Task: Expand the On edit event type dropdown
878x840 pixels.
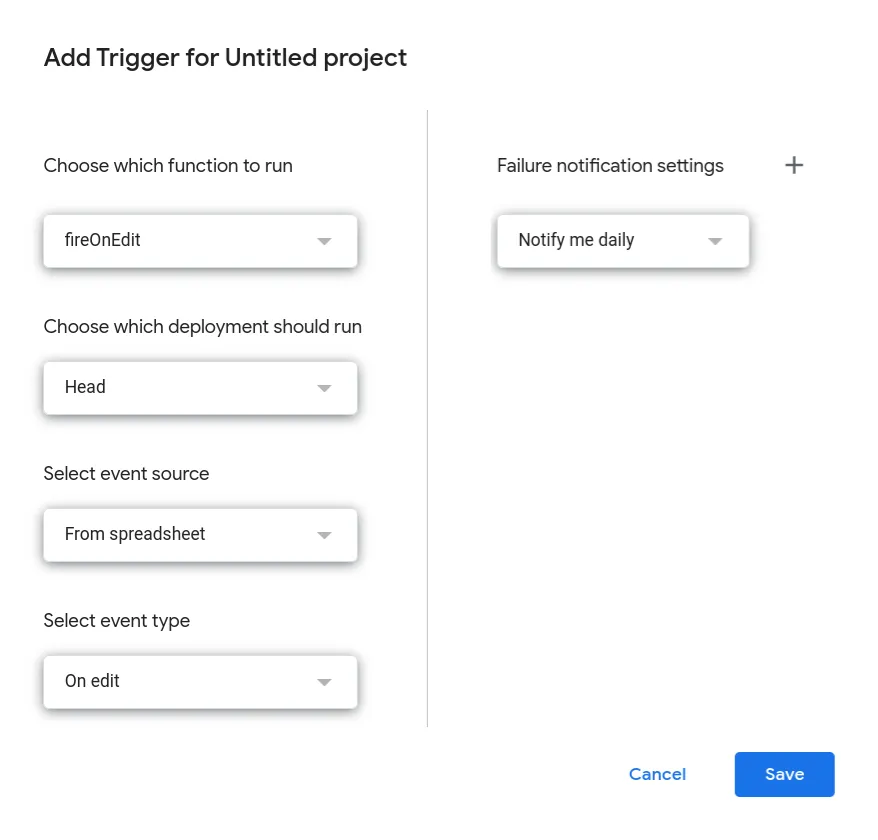Action: [200, 682]
